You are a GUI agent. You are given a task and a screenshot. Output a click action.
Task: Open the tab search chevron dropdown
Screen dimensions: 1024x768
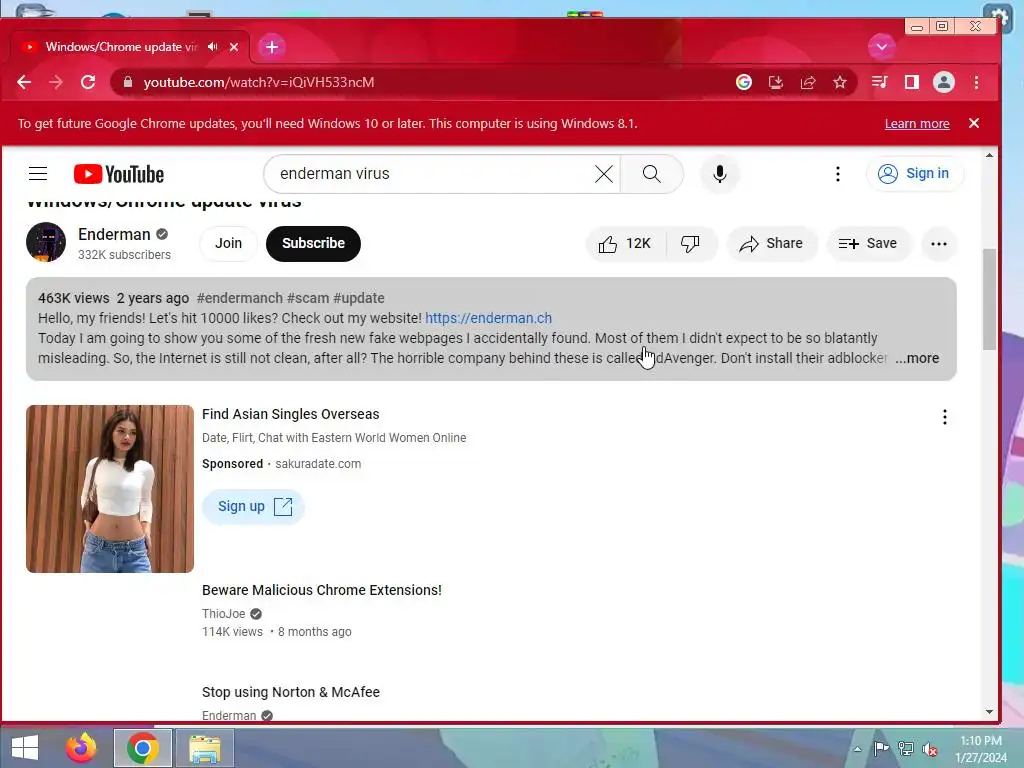(882, 47)
